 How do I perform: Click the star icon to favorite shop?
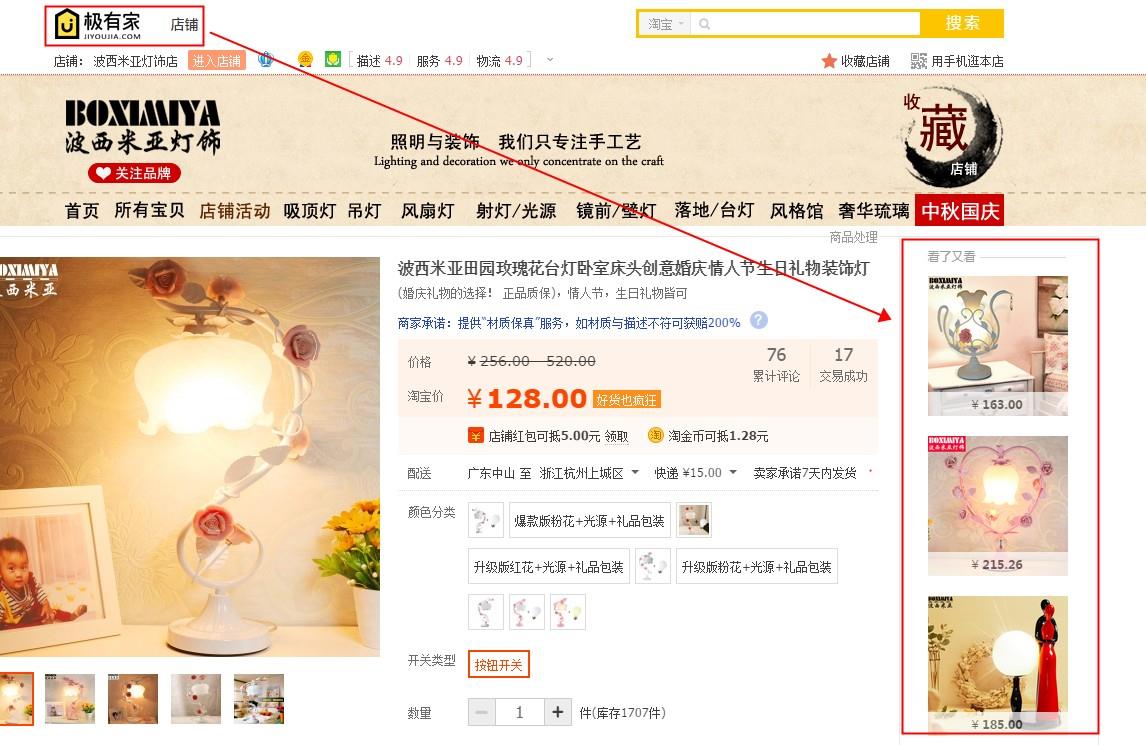click(829, 61)
